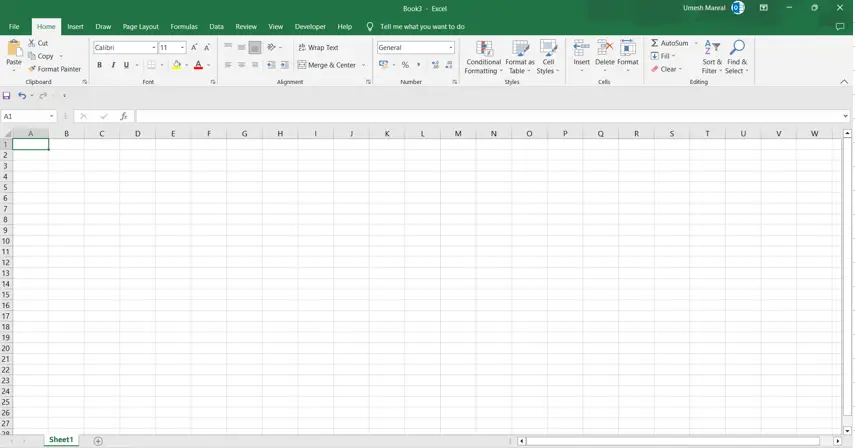Click the Copy icon
855x448 pixels.
tap(32, 56)
